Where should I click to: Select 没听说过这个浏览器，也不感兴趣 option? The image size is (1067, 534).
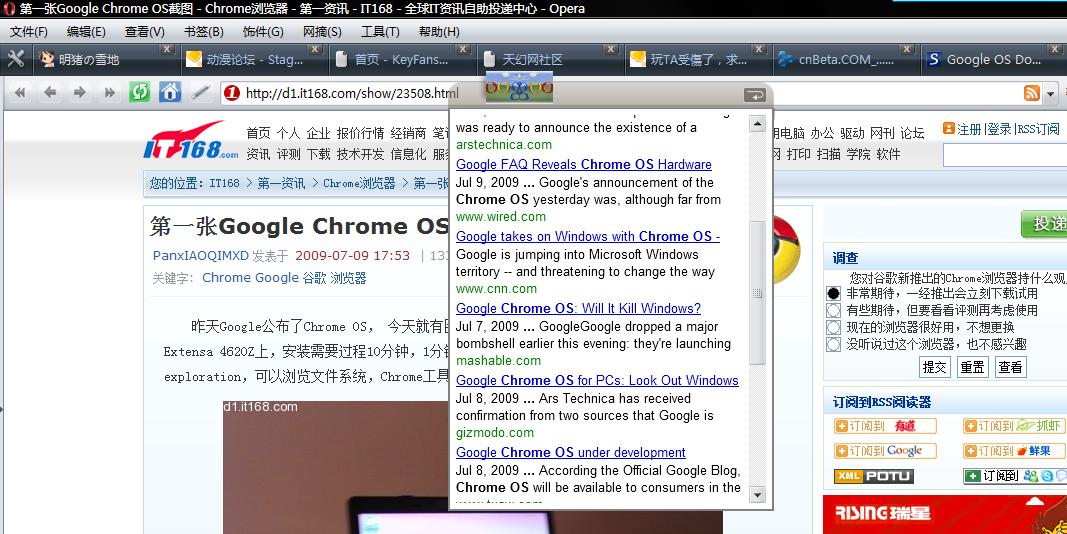pos(834,344)
